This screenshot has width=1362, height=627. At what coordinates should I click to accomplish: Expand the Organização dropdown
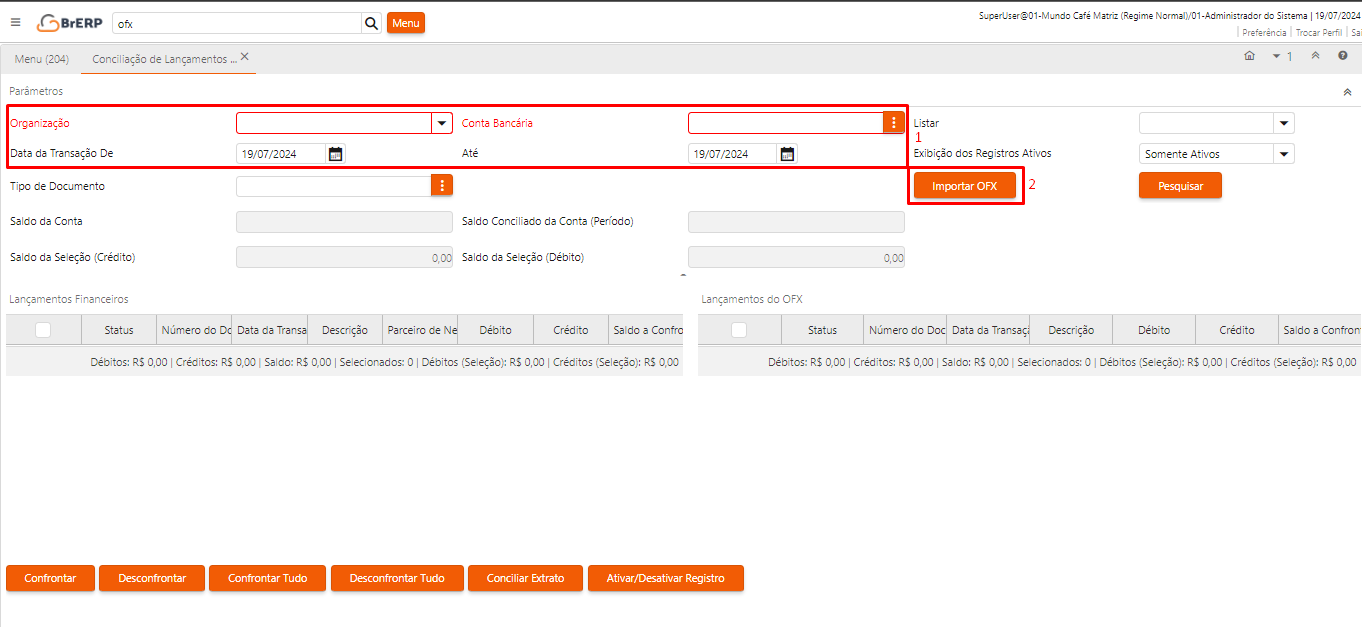(441, 123)
